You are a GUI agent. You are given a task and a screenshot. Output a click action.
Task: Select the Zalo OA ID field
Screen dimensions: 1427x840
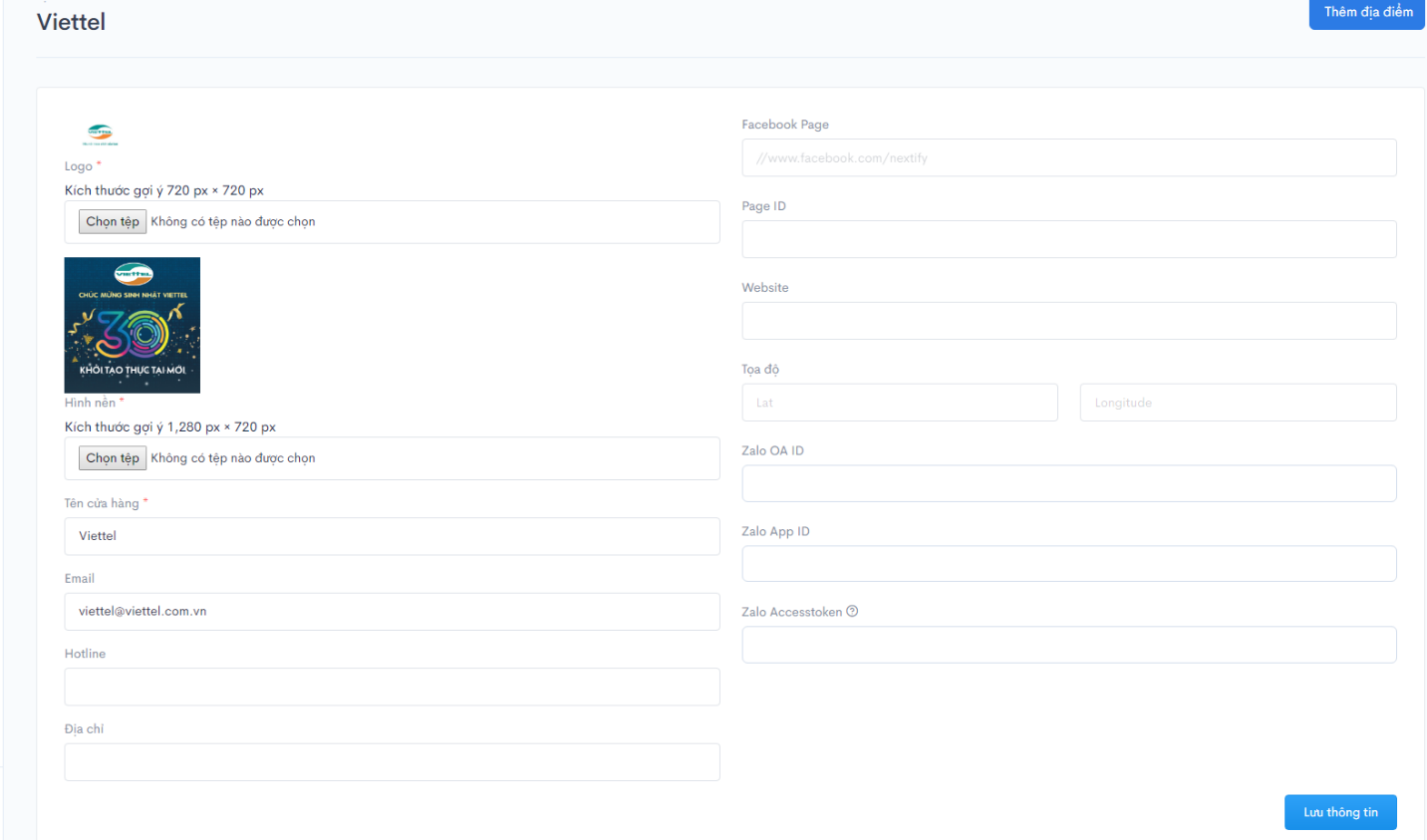point(1069,483)
